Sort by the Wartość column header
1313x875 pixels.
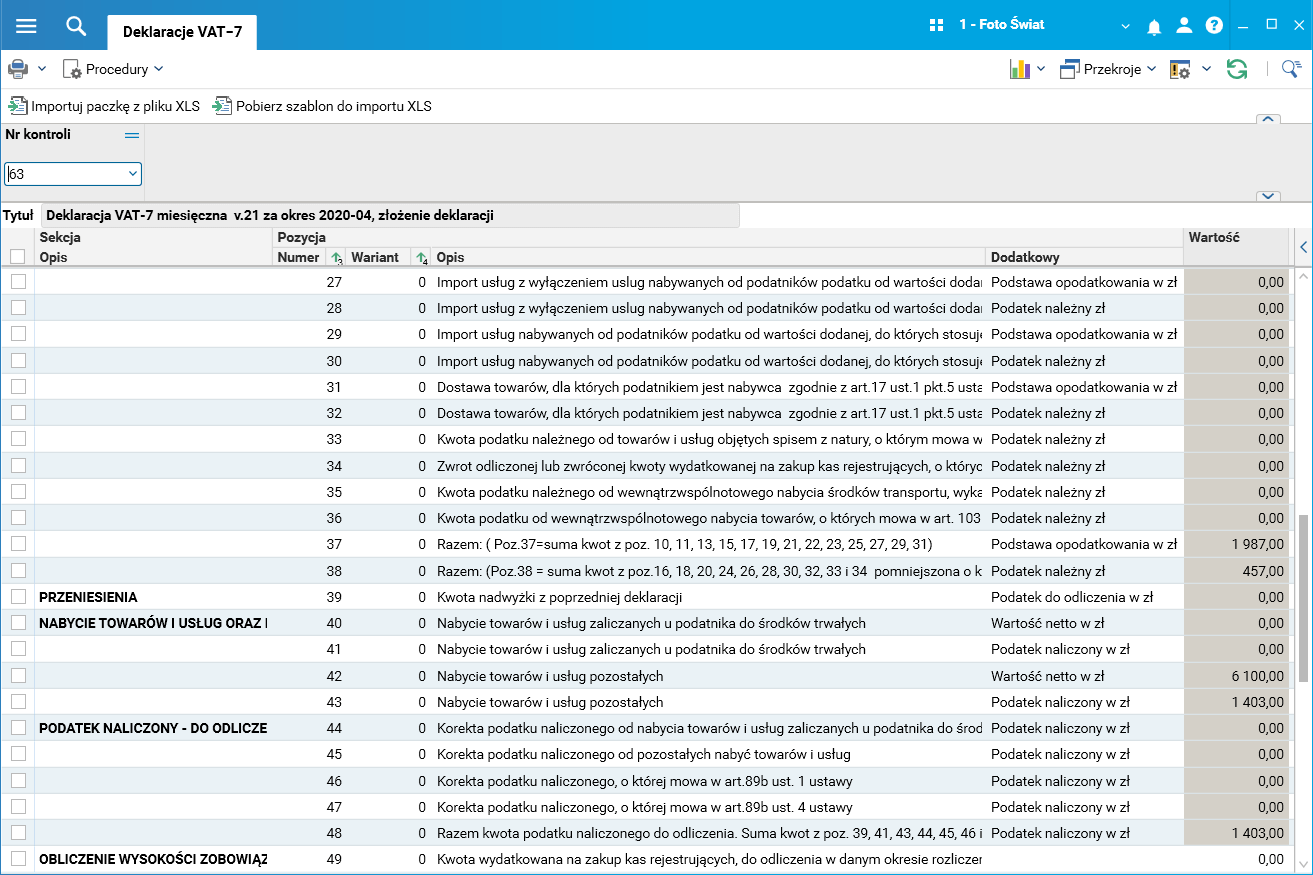click(1235, 238)
